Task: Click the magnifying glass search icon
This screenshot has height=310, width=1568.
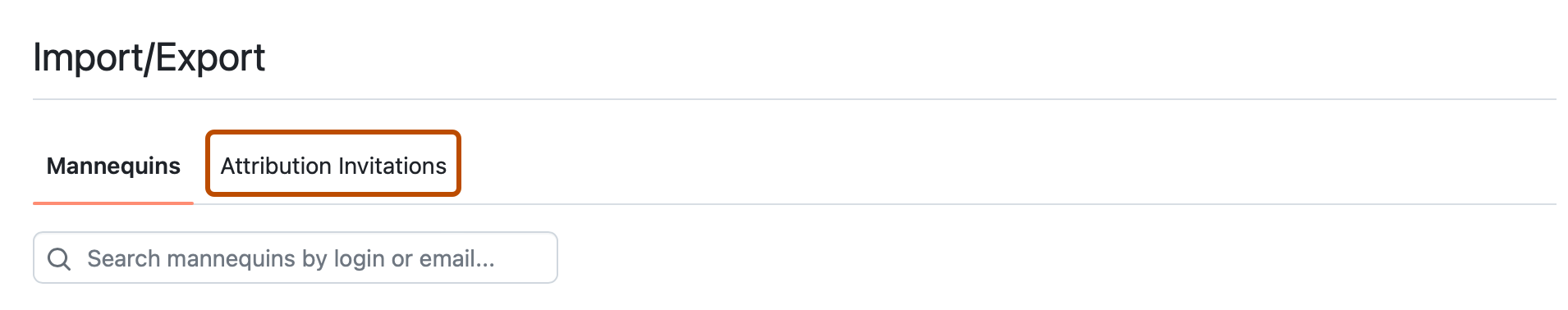Action: (59, 259)
